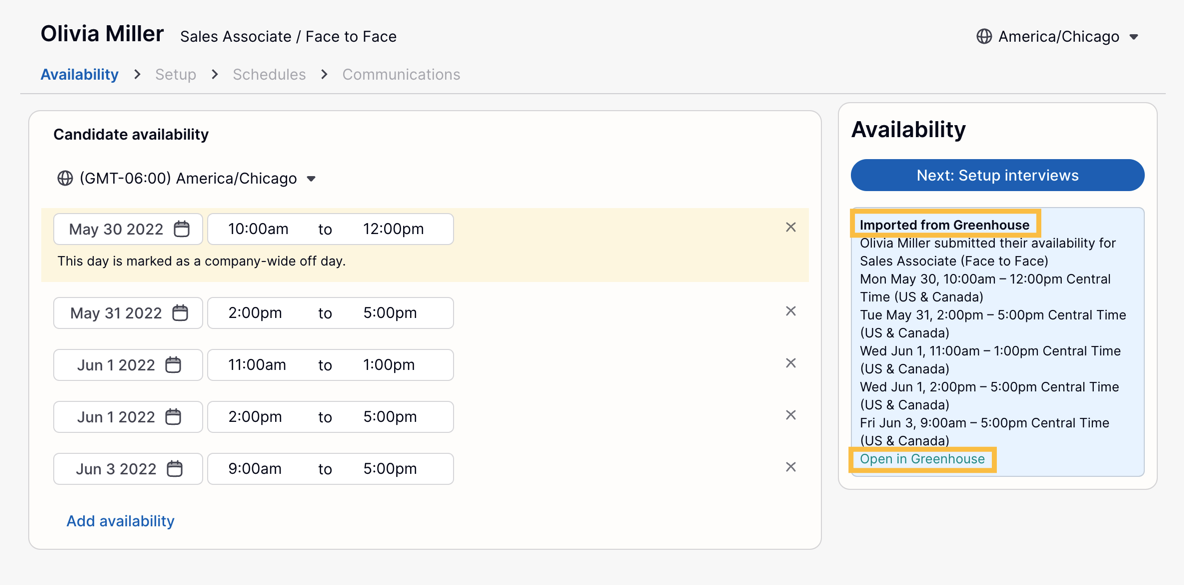Change the 2:00pm start time on May 31

(x=254, y=313)
